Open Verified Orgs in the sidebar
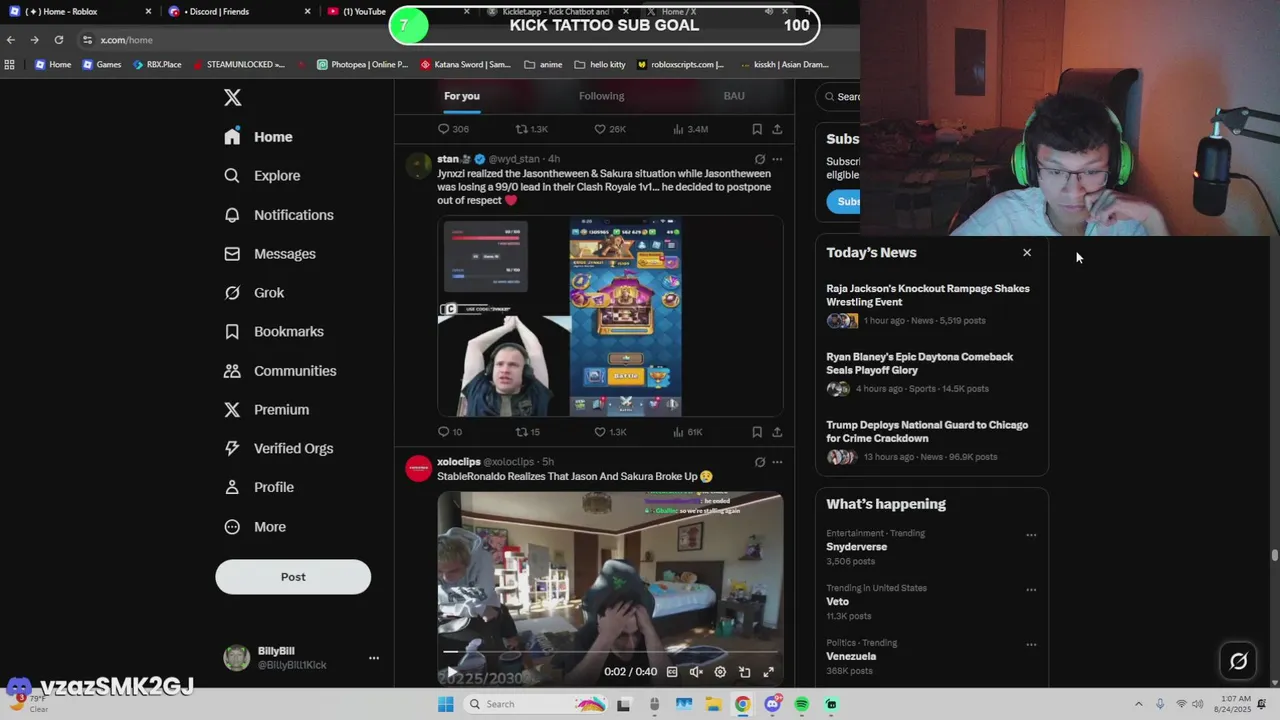1280x720 pixels. click(x=279, y=449)
